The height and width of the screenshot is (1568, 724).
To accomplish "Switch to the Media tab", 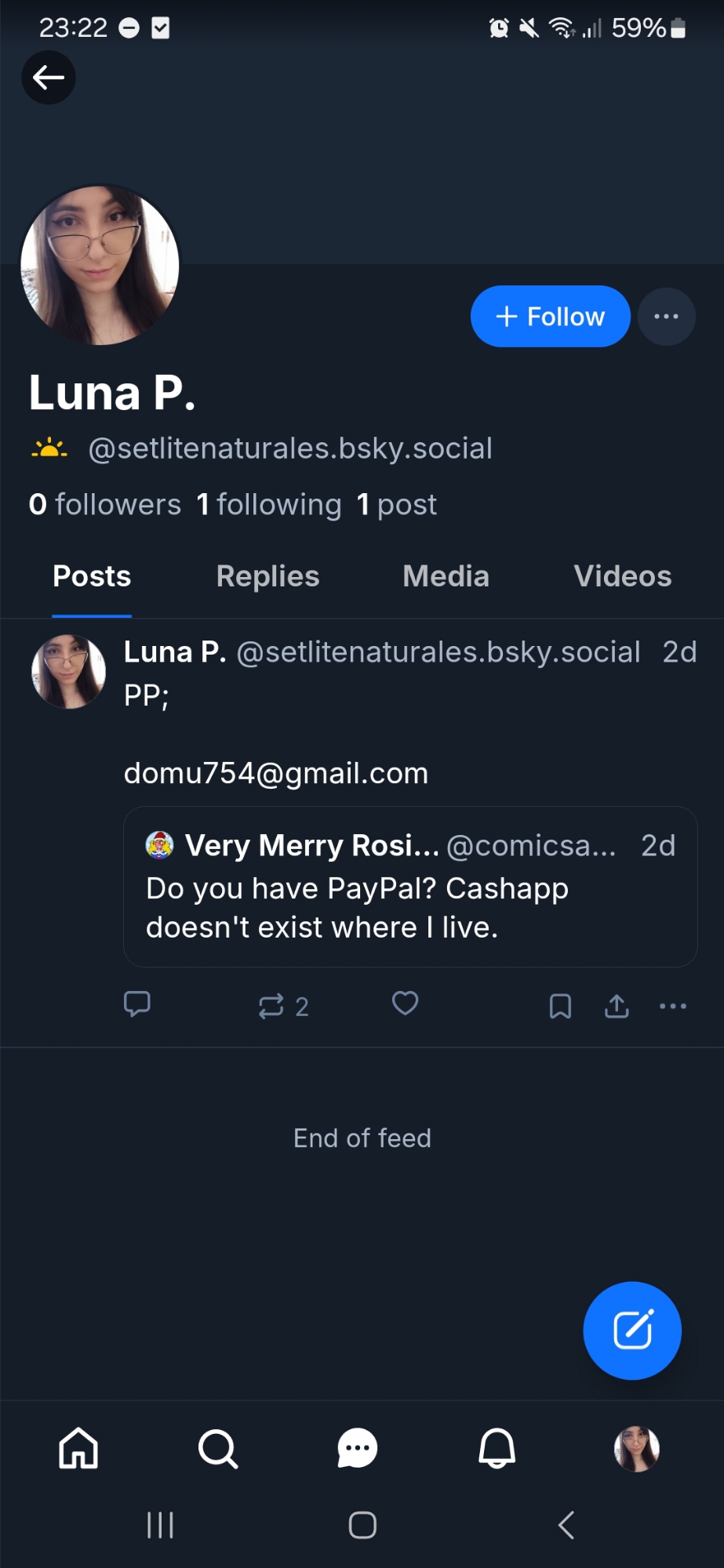I will click(x=446, y=576).
